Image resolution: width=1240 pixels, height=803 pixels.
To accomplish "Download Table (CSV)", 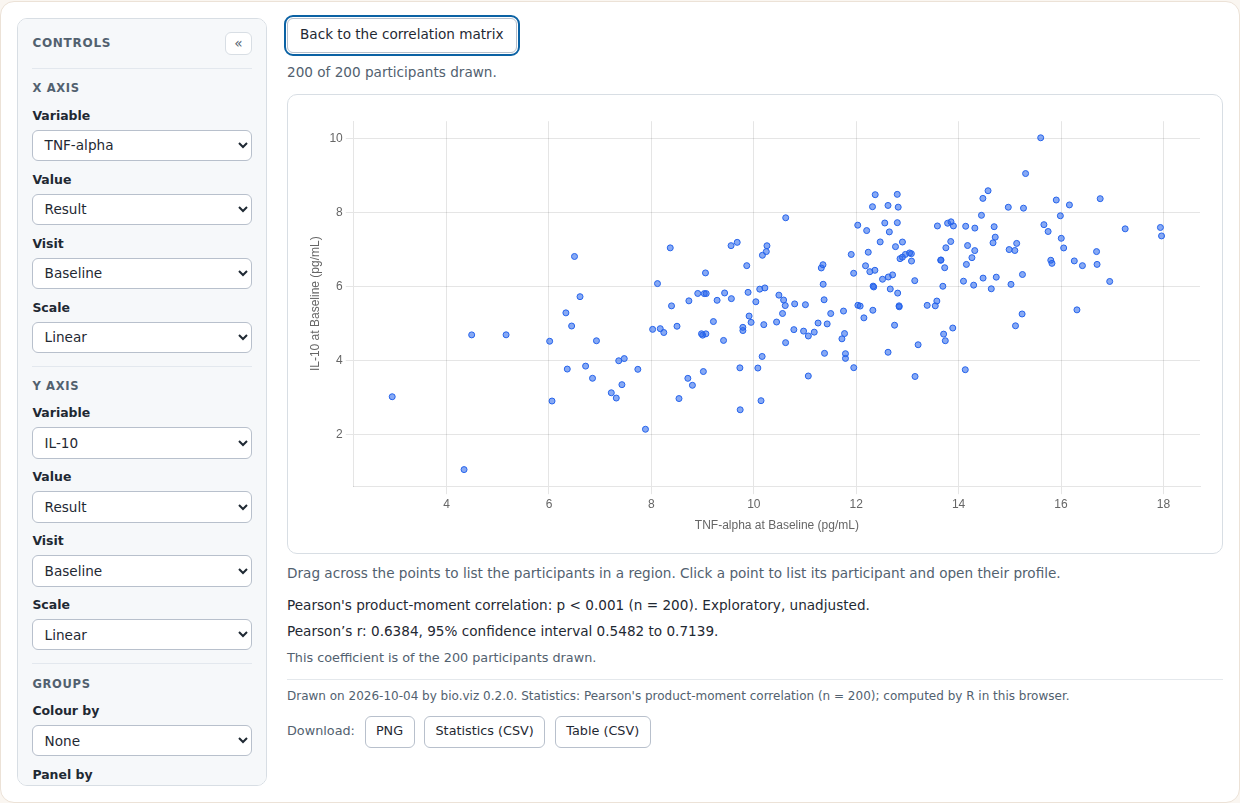I will coord(602,731).
